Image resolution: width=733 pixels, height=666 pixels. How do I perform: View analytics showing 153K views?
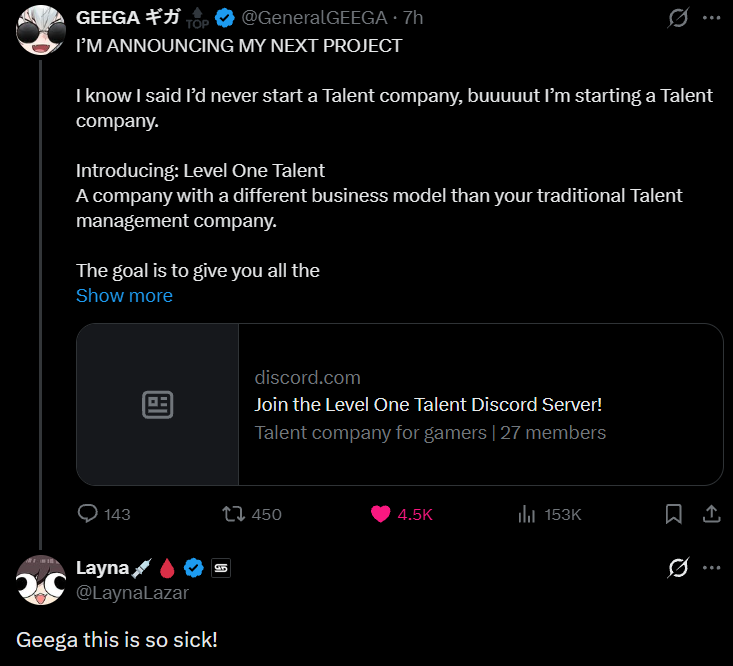pyautogui.click(x=549, y=514)
